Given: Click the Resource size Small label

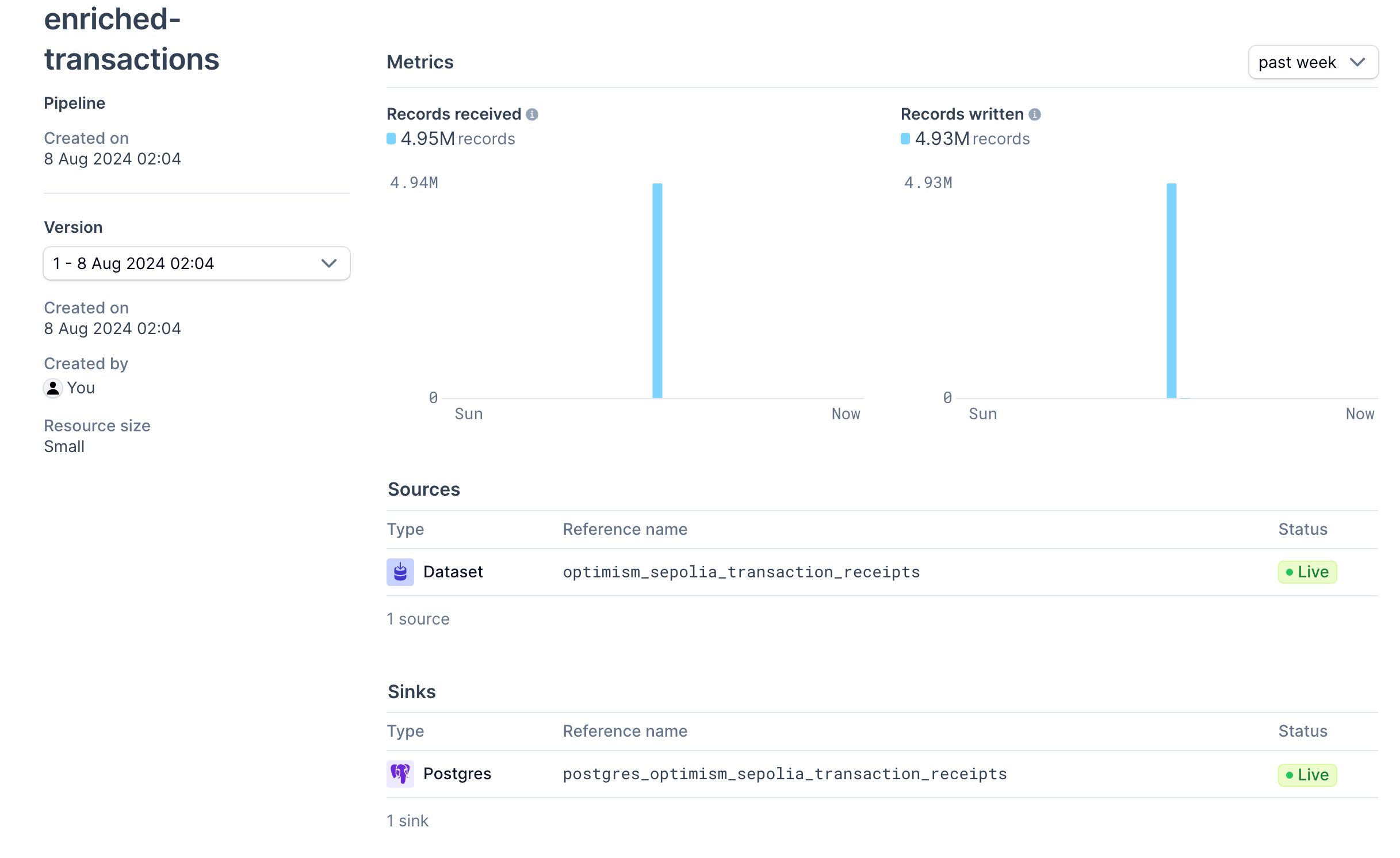Looking at the screenshot, I should tap(63, 445).
